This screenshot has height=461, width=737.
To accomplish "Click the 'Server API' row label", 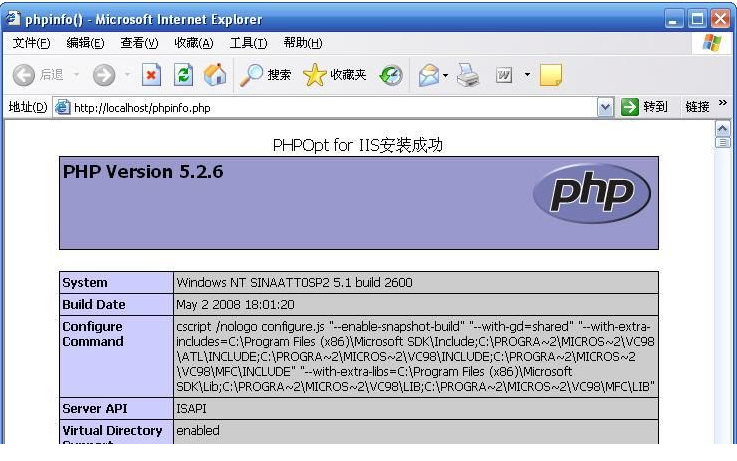I will [94, 408].
